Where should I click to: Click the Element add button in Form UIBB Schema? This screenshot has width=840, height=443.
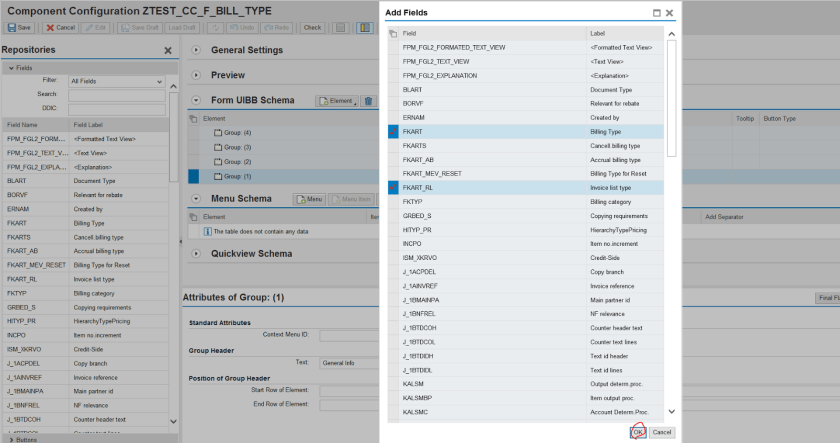pos(336,101)
